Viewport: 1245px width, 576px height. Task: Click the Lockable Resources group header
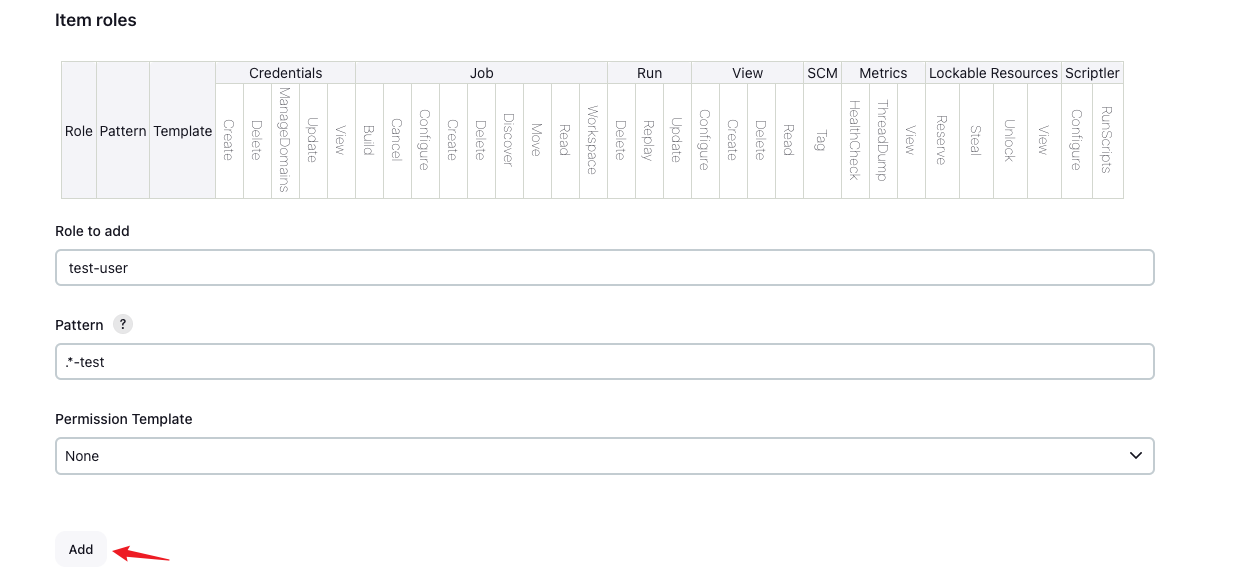993,73
